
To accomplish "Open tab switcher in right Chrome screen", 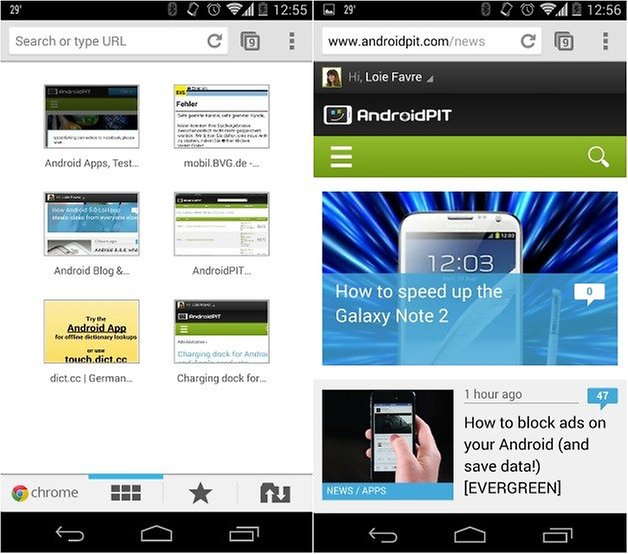I will [x=564, y=41].
